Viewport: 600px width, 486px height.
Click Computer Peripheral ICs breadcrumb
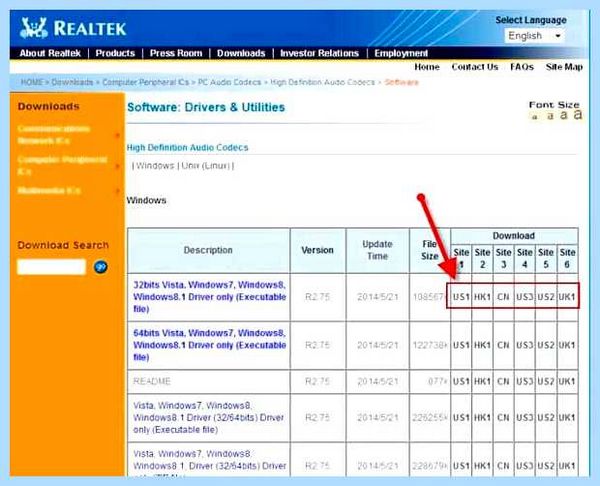pos(145,82)
